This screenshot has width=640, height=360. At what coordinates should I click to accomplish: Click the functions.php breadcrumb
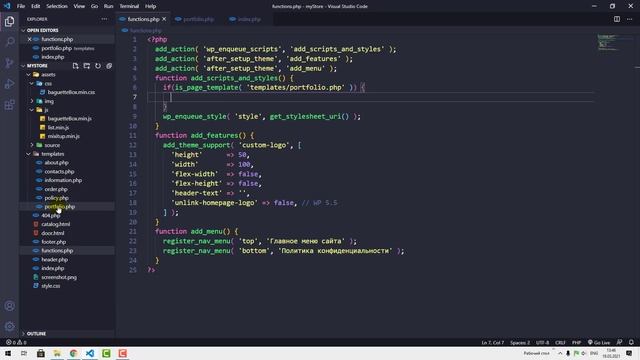(x=145, y=30)
